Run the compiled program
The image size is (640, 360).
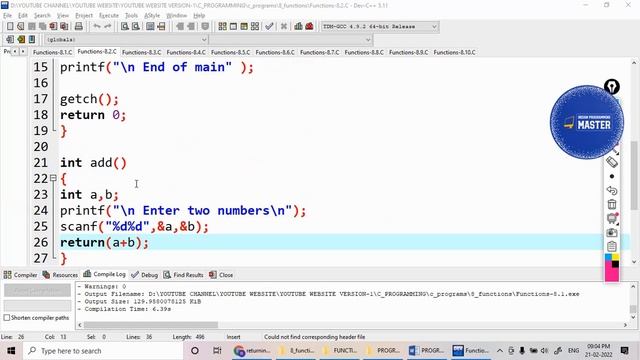pos(233,27)
